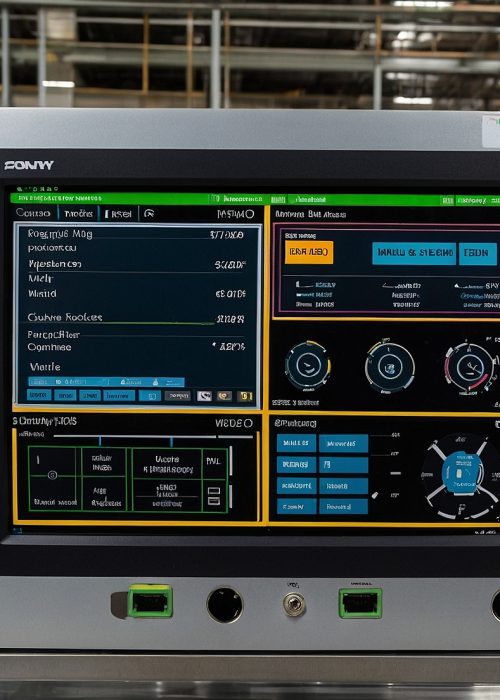The image size is (500, 700).
Task: Click the orange round icon next to the phone icon
Action: click(224, 396)
